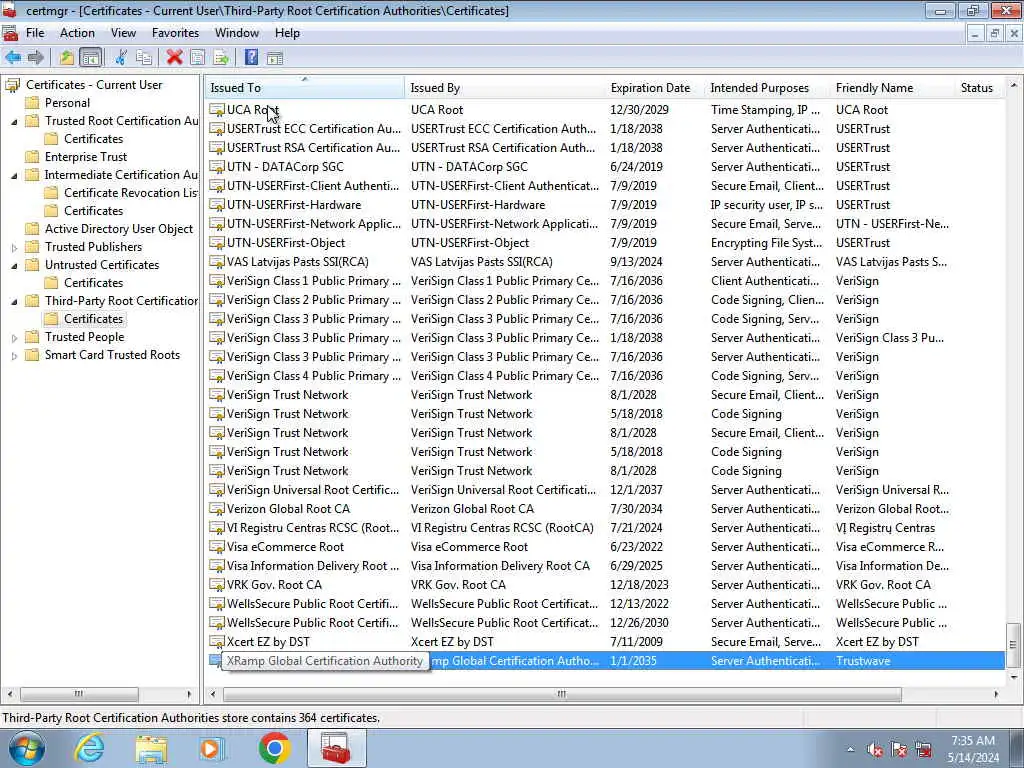Sort by the Friendly Name column header

tap(893, 88)
